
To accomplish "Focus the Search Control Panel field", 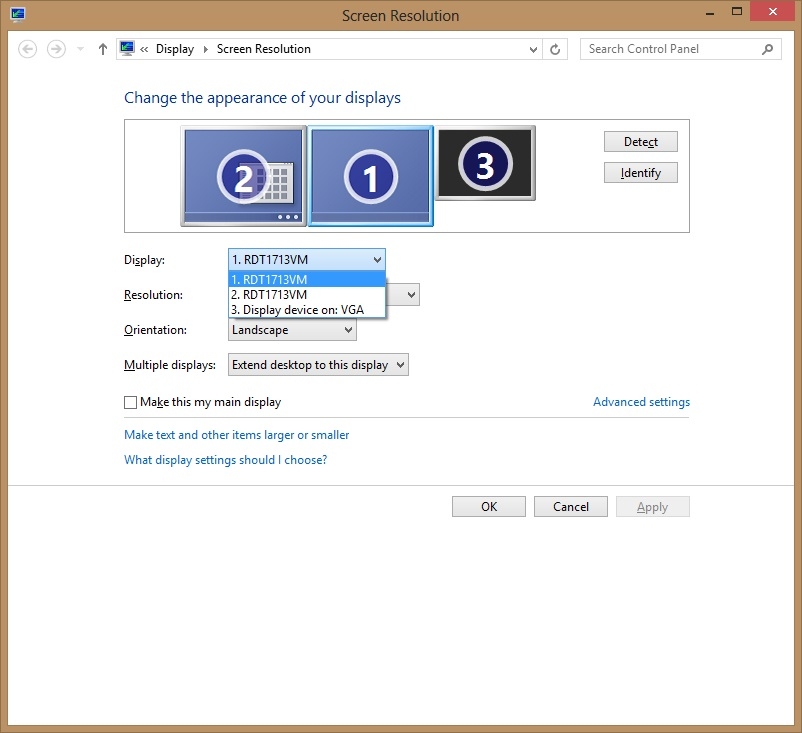I will point(670,49).
